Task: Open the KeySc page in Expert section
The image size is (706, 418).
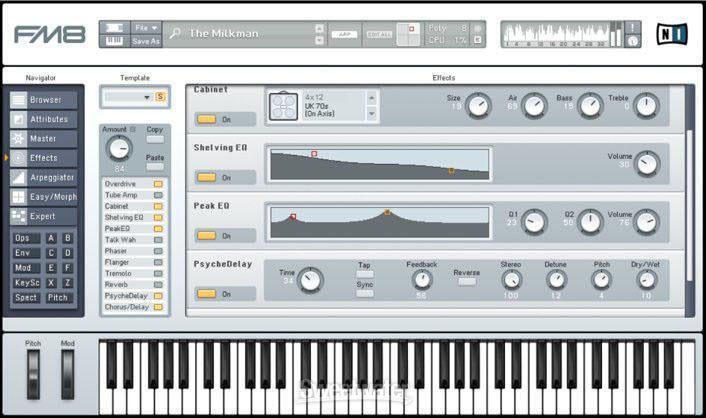Action: point(26,283)
